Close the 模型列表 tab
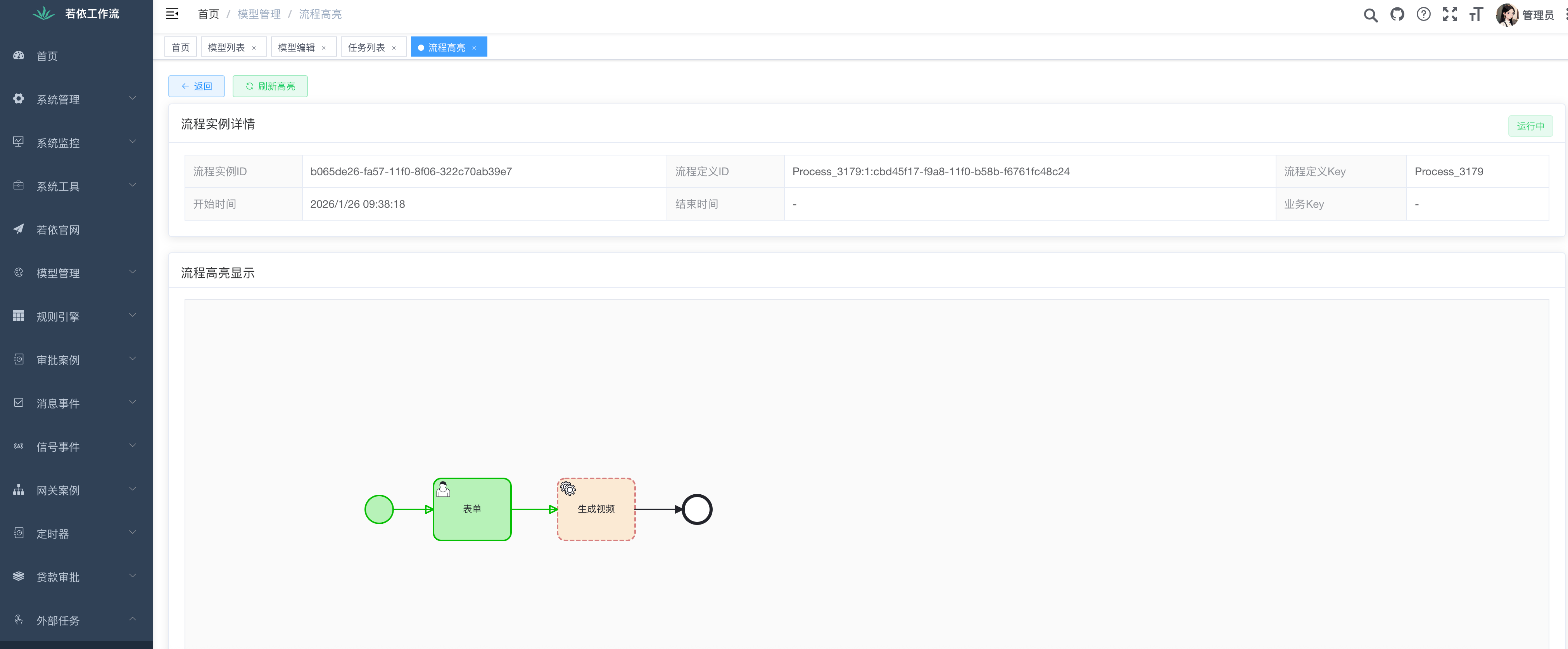The image size is (1568, 649). (x=254, y=47)
